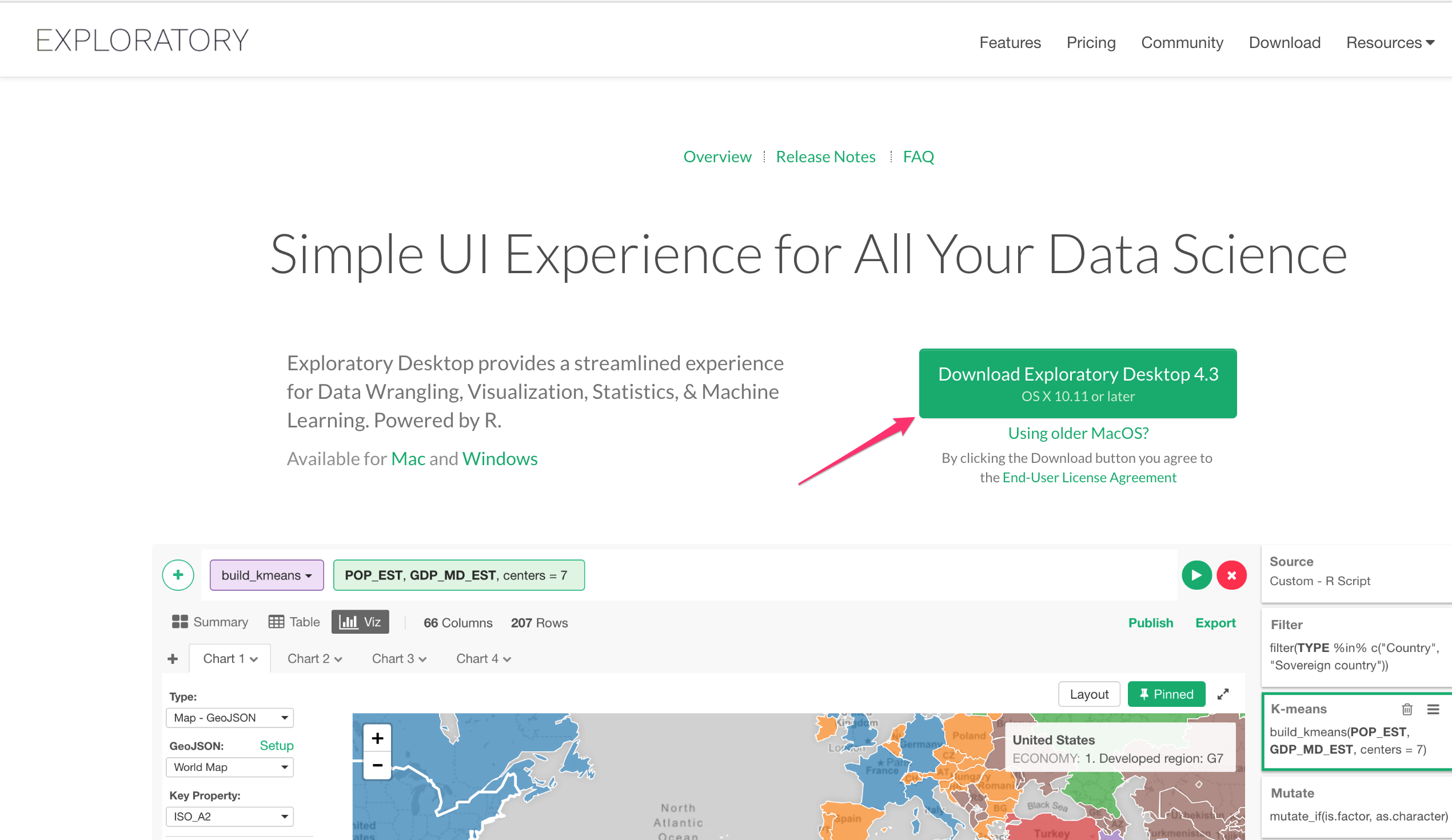Click the green plus add-step icon
The image size is (1452, 840).
pyautogui.click(x=178, y=575)
